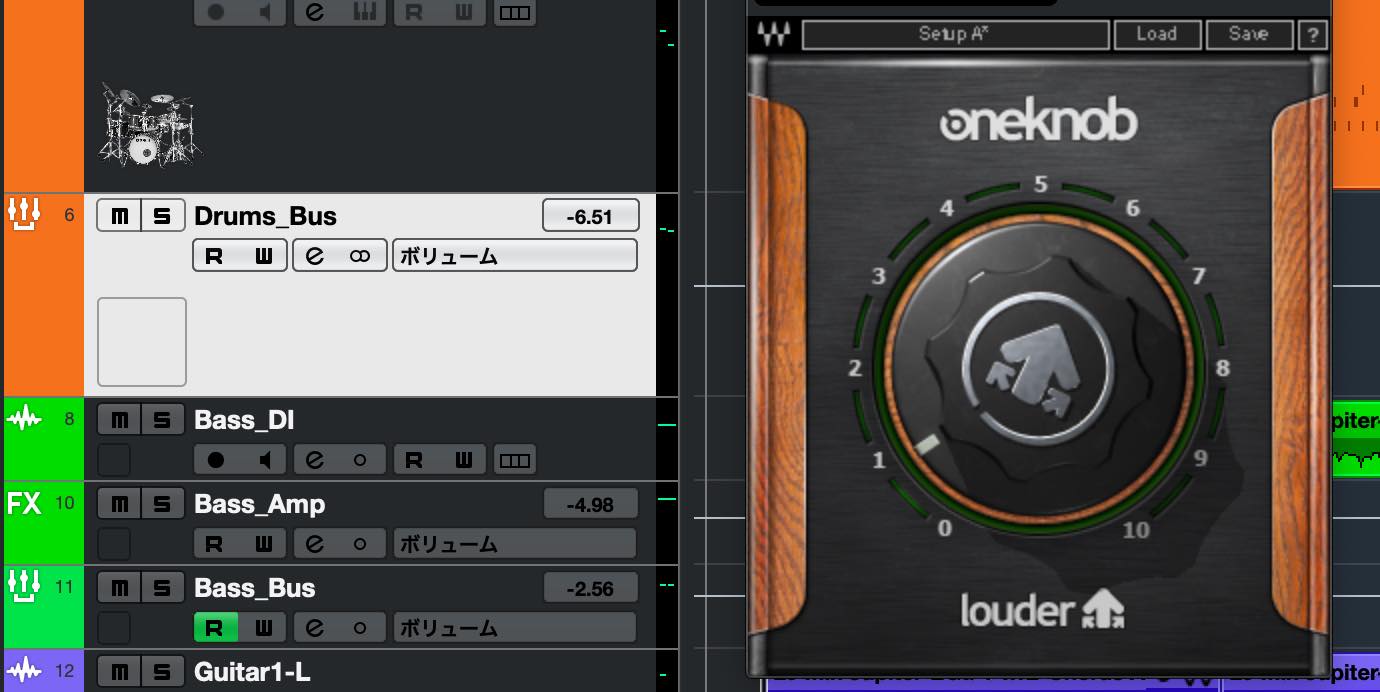1380x692 pixels.
Task: Disable Read automation on Bass_Bus
Action: coord(215,628)
